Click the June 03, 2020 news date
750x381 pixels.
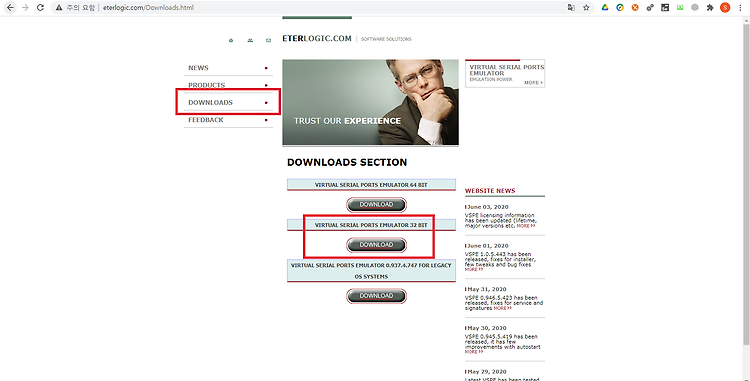487,207
